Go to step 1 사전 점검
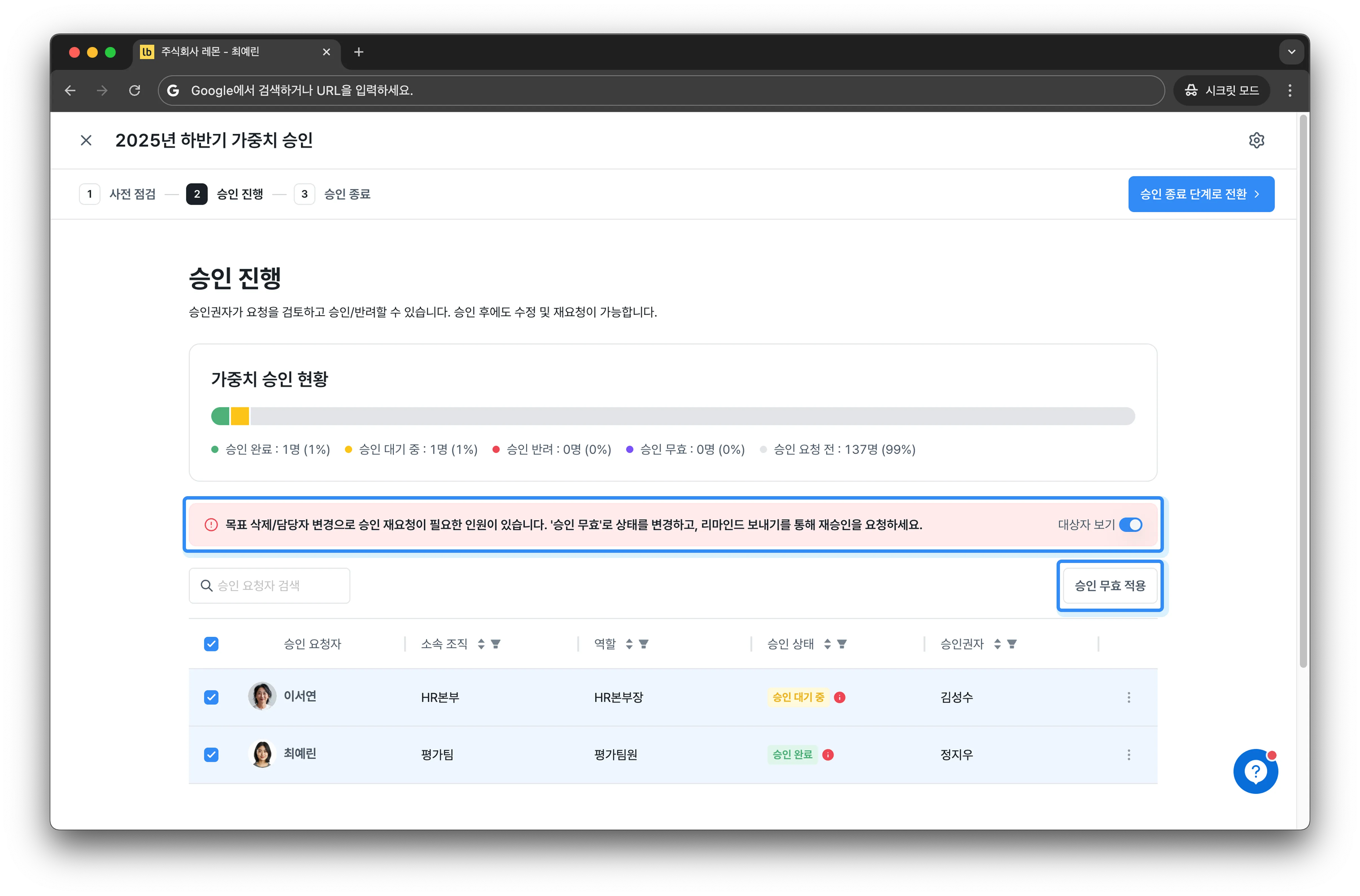1360x896 pixels. (x=117, y=194)
